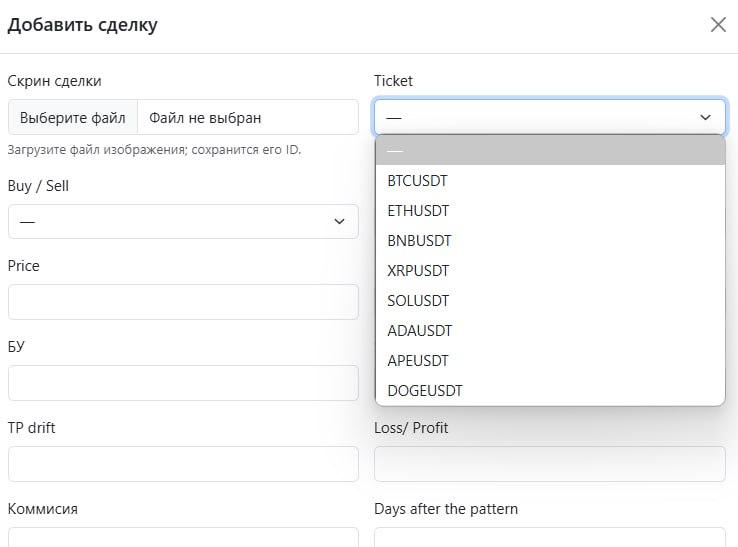Click the Файл не выбран file area

point(247,117)
